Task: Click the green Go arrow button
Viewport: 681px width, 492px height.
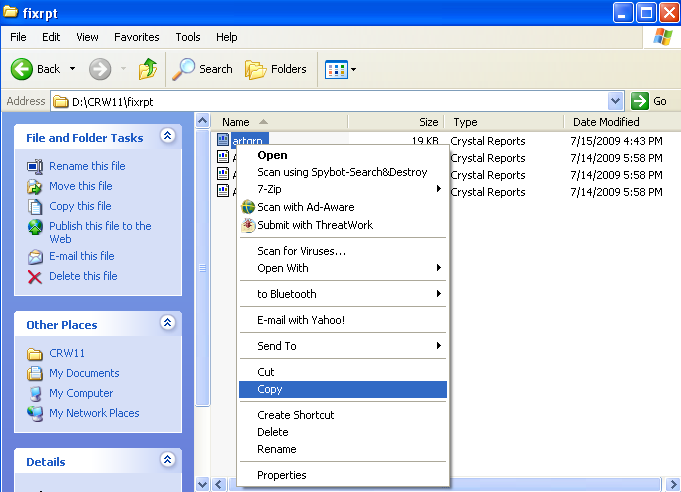Action: coord(640,101)
